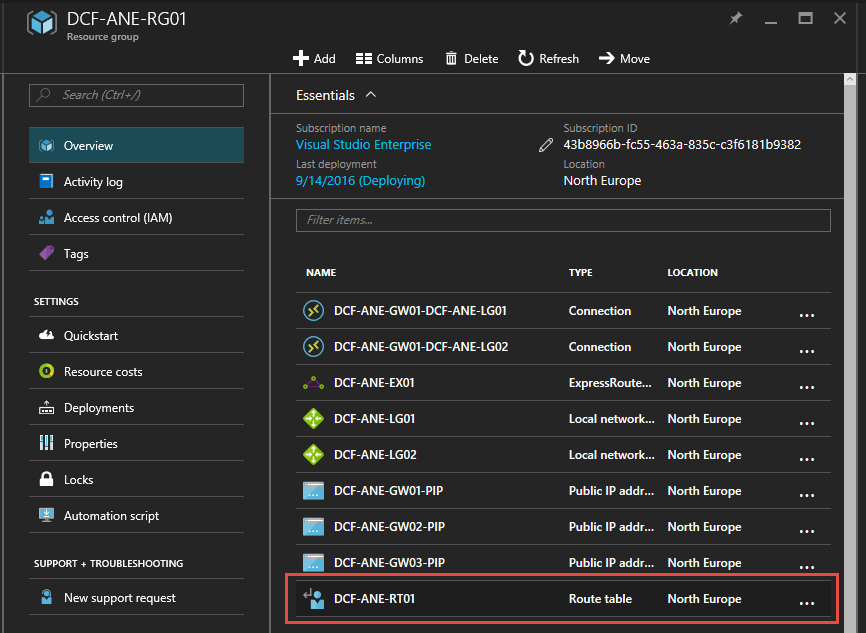Screen dimensions: 866x633
Task: Open the Columns chooser
Action: coord(390,58)
